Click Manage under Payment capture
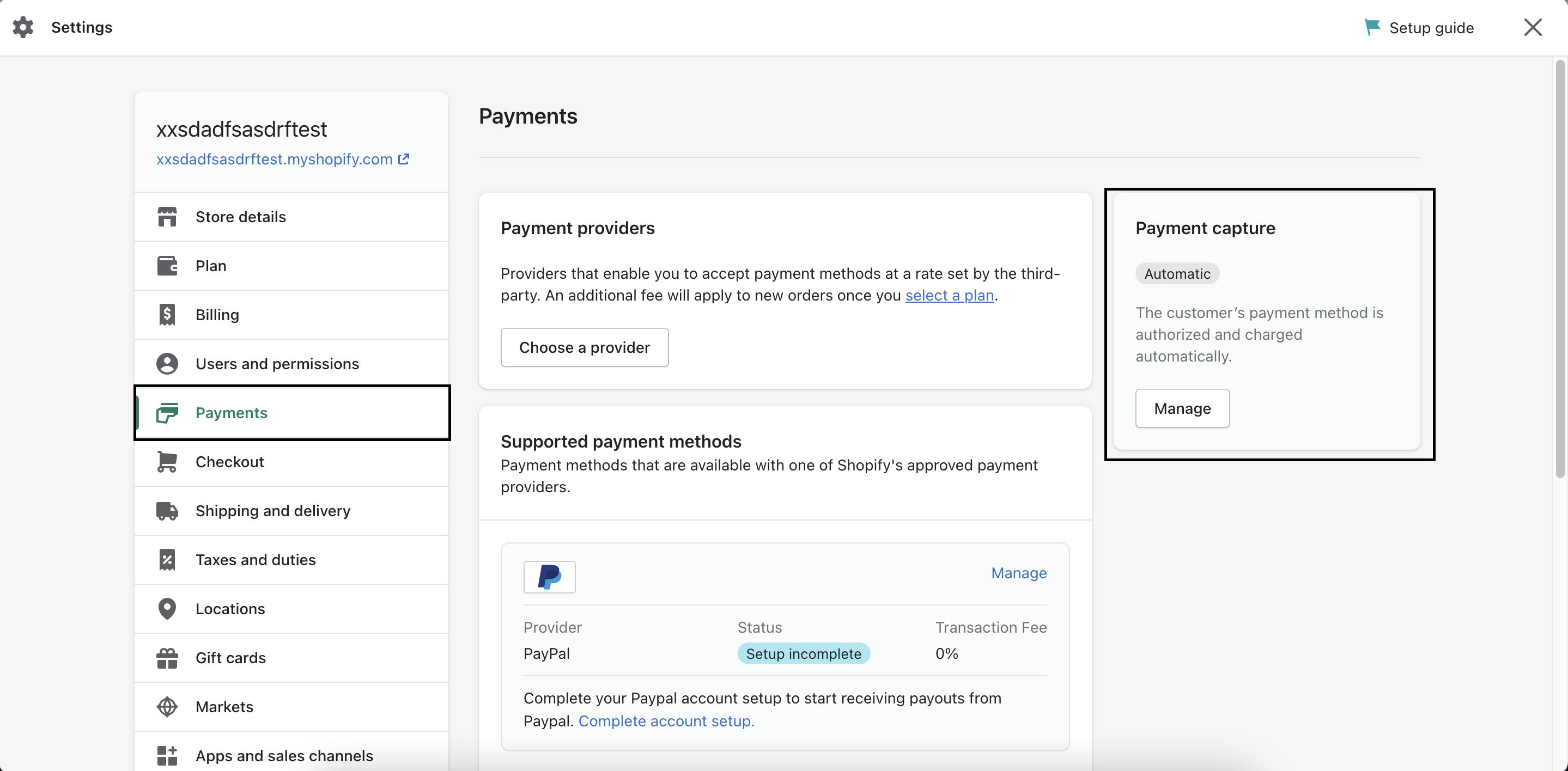This screenshot has height=771, width=1568. point(1182,408)
